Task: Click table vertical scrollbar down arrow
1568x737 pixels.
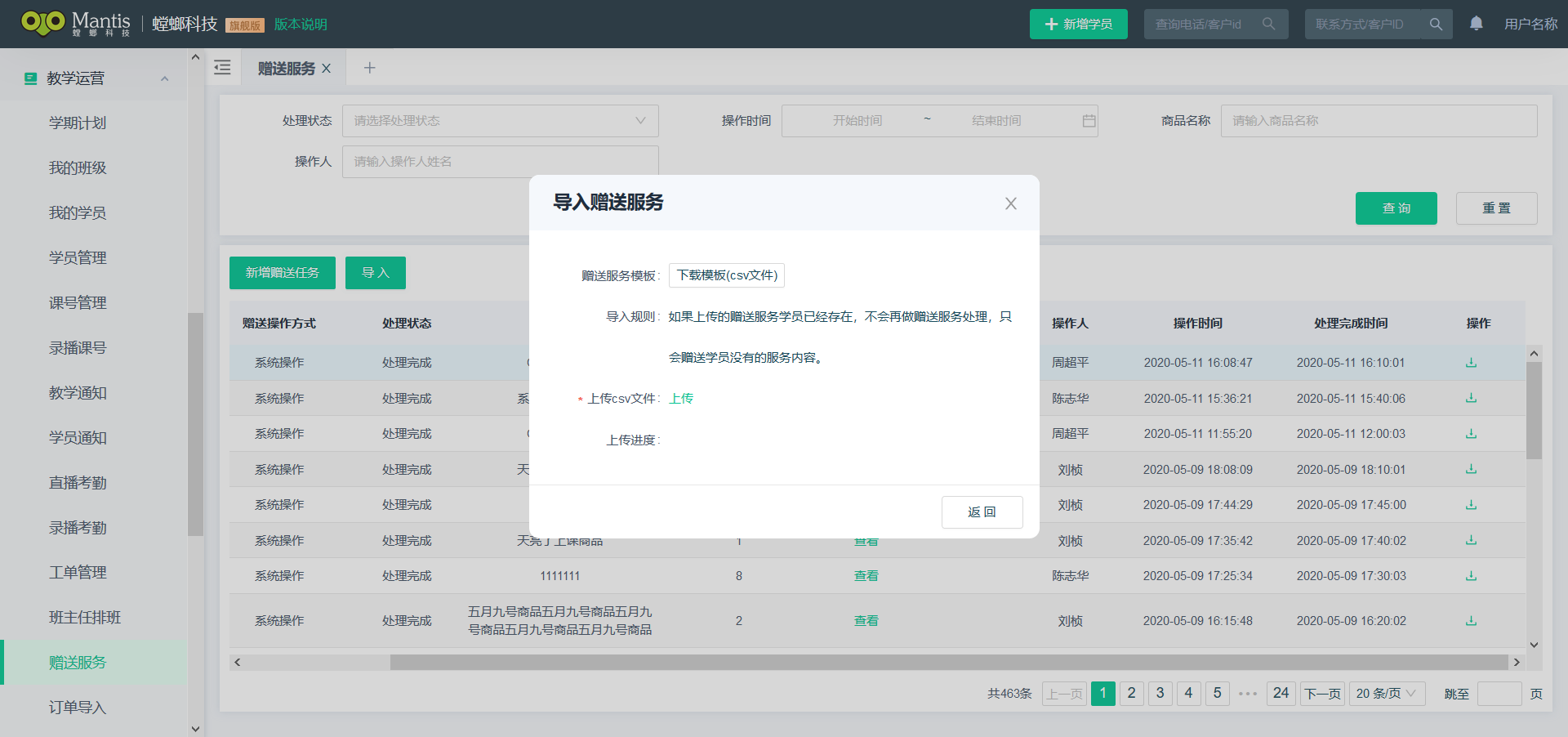Action: click(1534, 645)
